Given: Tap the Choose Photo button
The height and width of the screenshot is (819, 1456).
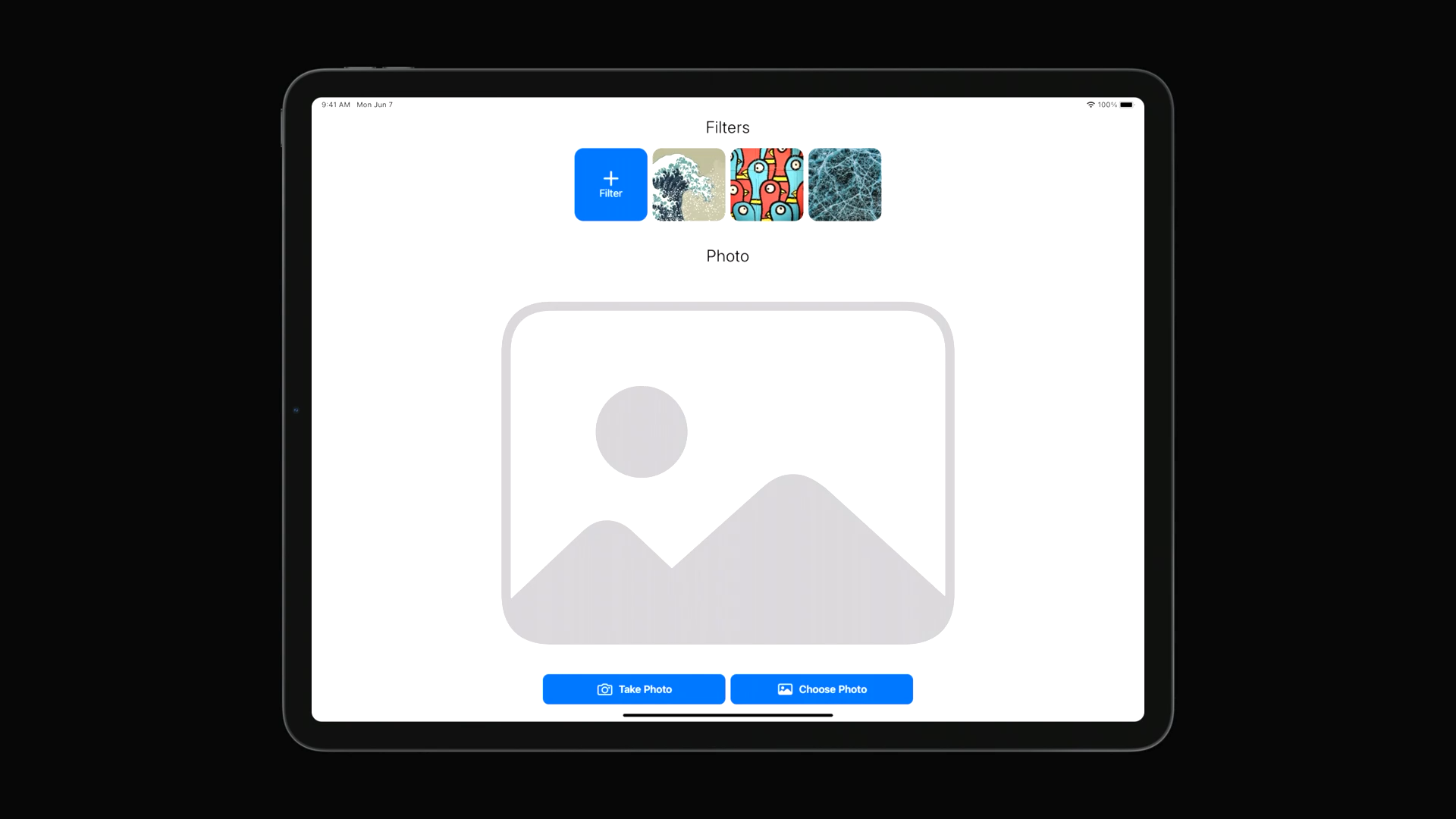Looking at the screenshot, I should click(821, 689).
